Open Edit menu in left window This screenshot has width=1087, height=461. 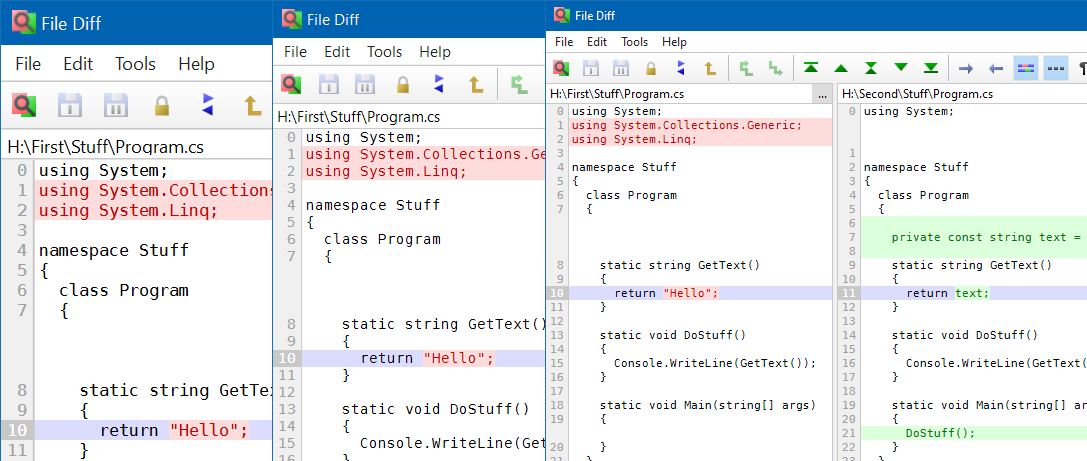click(x=78, y=64)
